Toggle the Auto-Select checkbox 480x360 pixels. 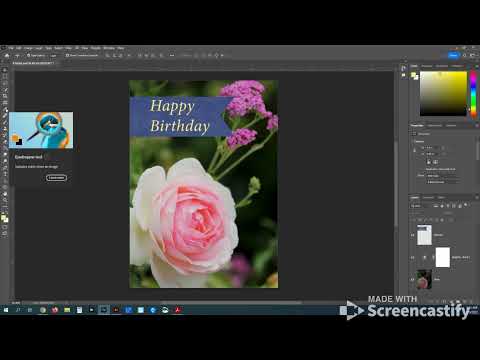tap(29, 55)
